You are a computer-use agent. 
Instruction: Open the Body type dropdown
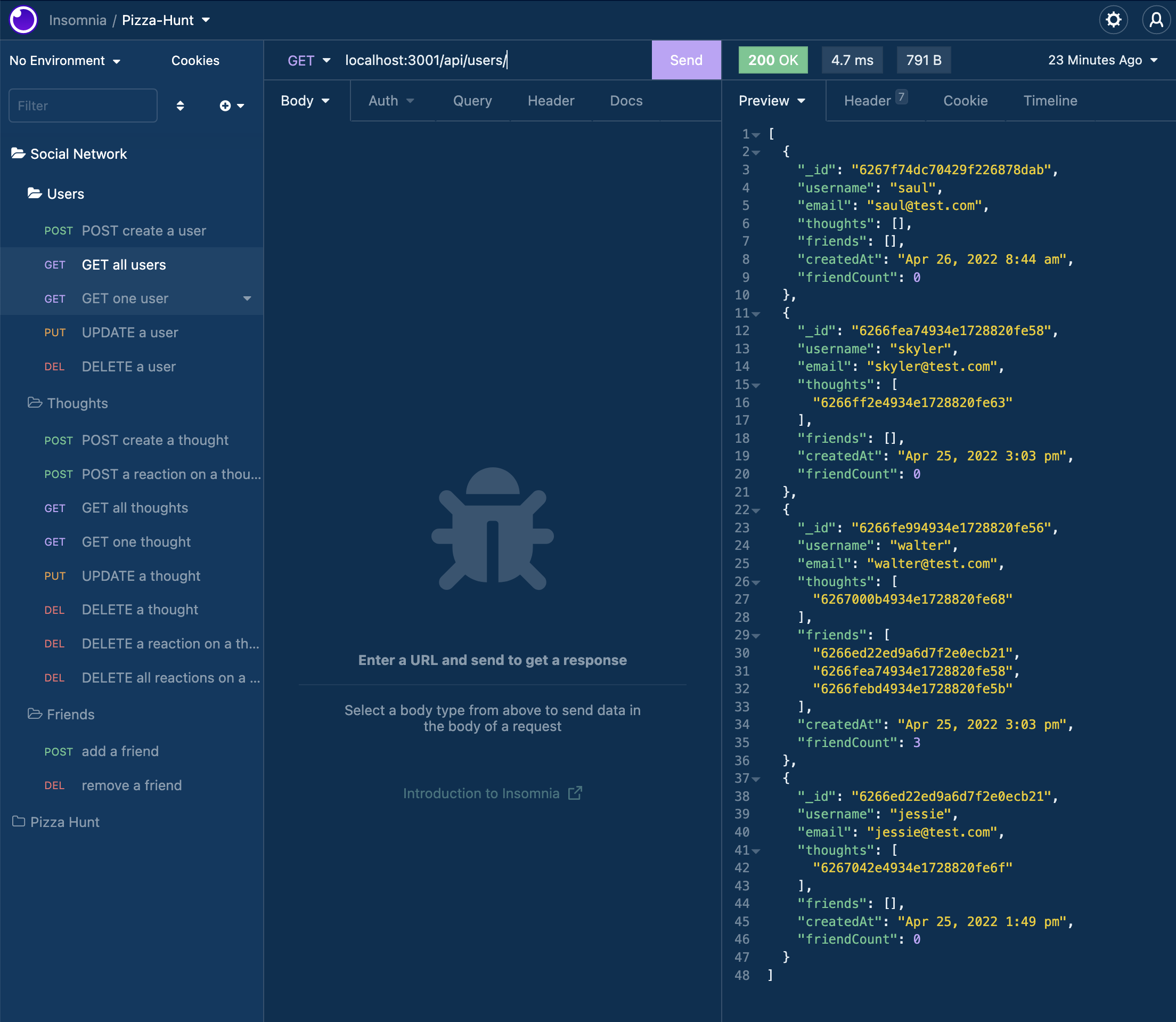[x=306, y=101]
